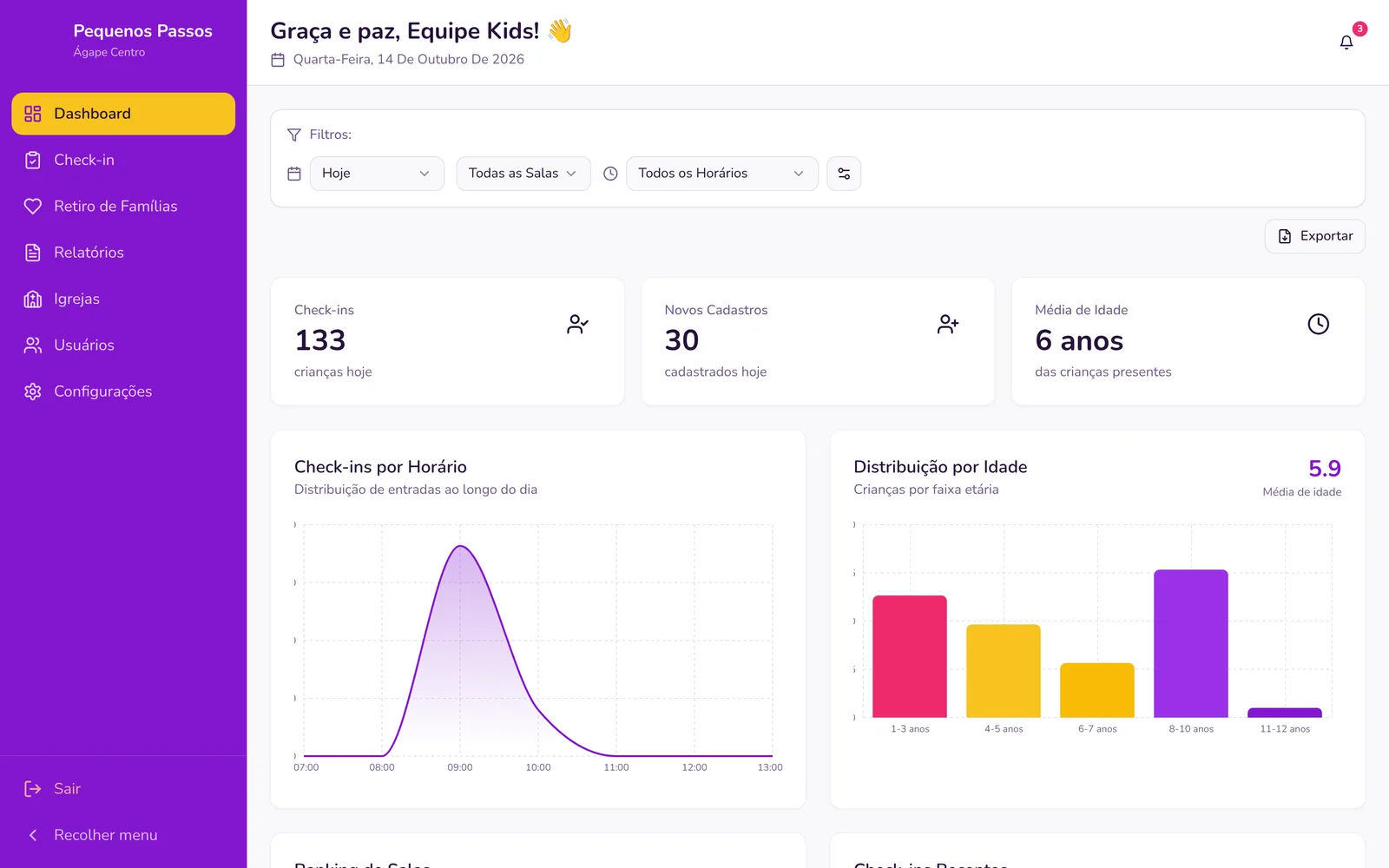Open Configurações from the sidebar
The image size is (1389, 868).
click(123, 391)
